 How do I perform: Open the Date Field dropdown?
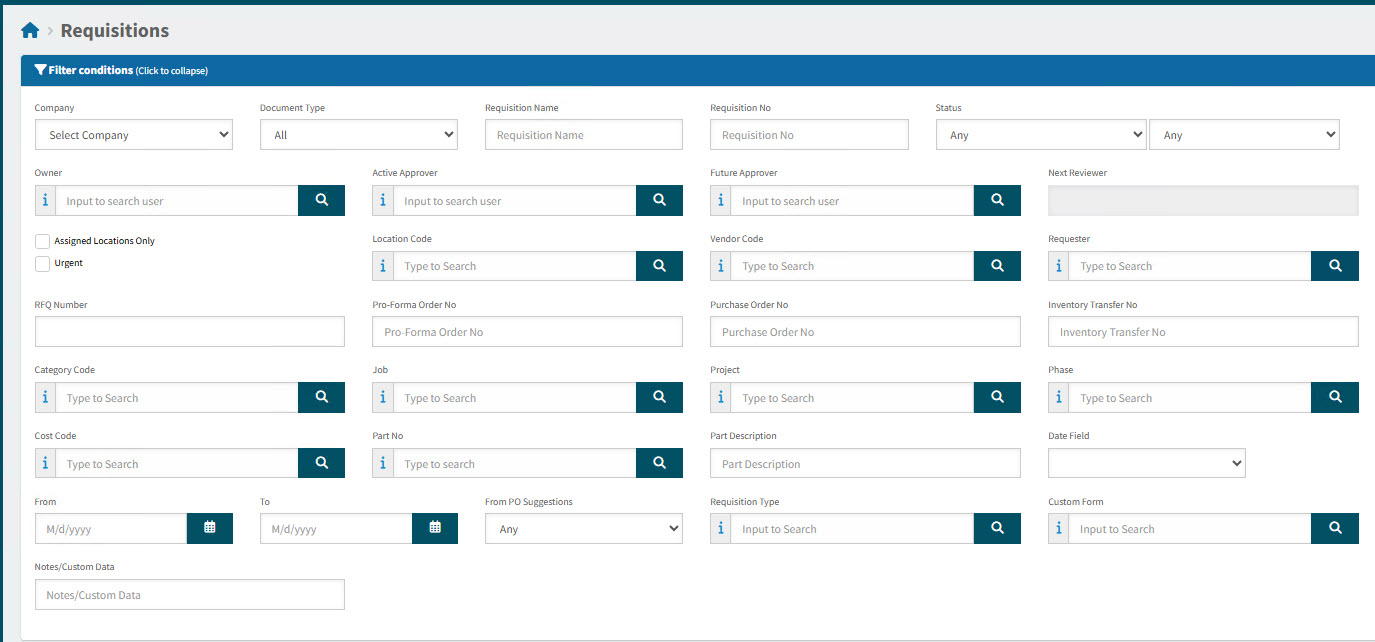(1146, 463)
